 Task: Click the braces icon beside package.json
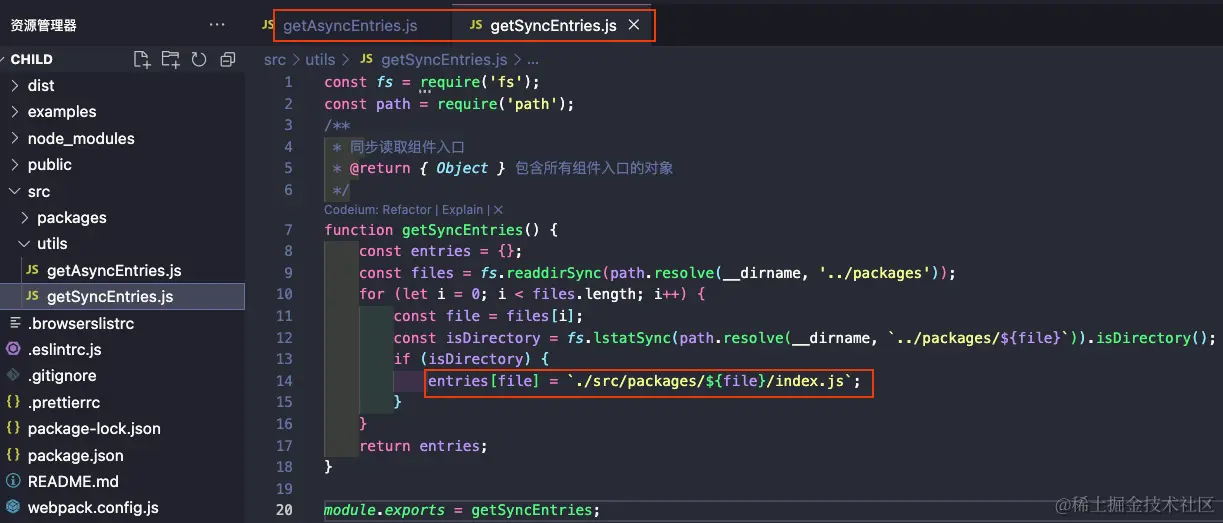13,456
